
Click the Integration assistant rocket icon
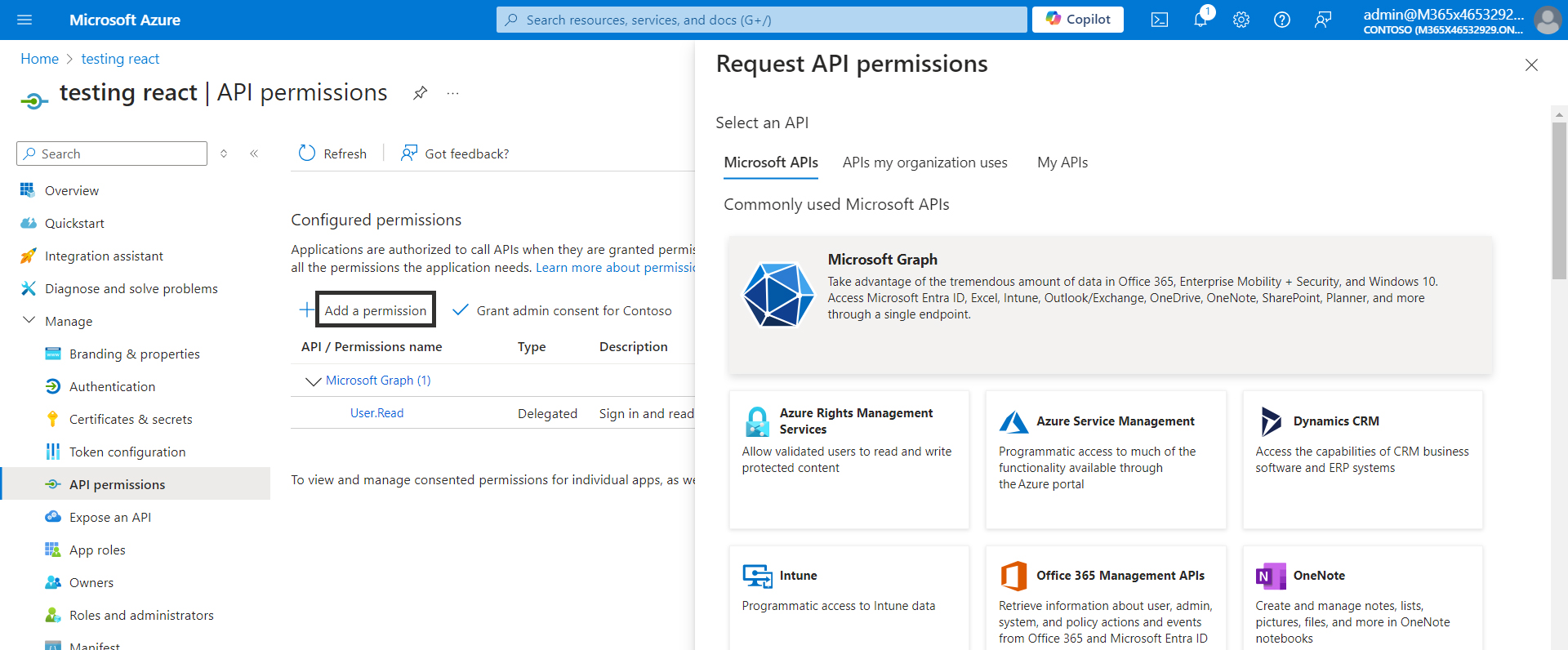coord(28,256)
